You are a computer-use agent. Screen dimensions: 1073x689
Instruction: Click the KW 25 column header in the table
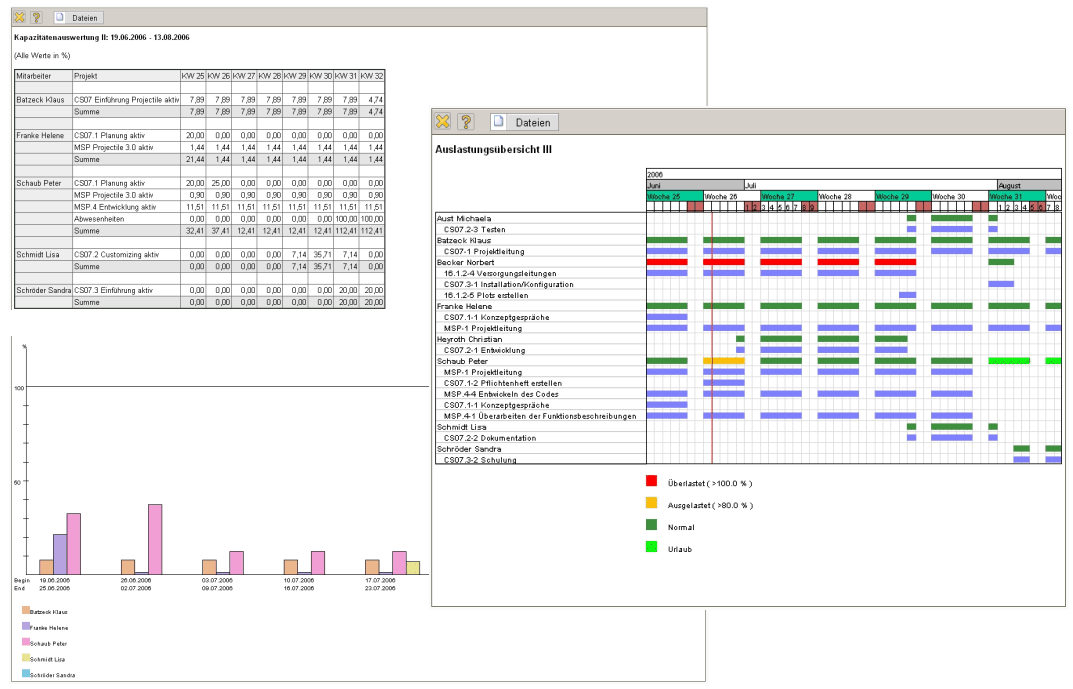click(x=193, y=76)
